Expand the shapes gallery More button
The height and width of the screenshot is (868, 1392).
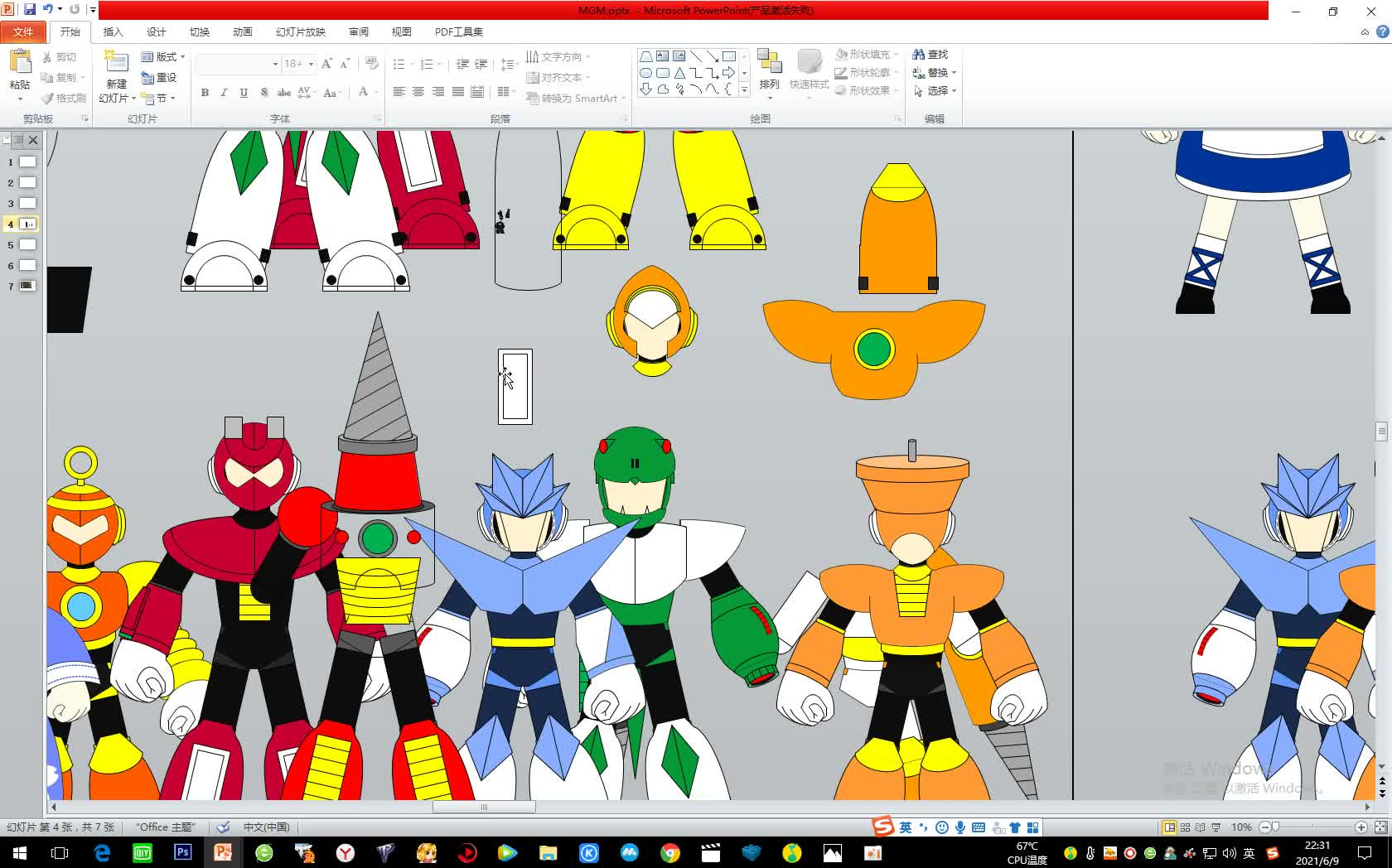[744, 89]
